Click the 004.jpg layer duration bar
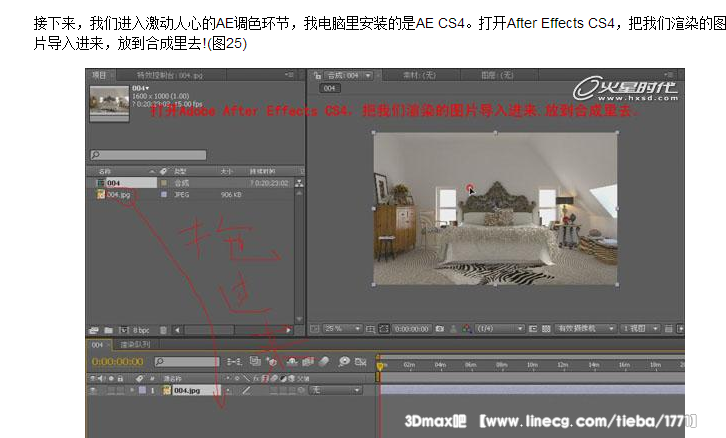This screenshot has height=438, width=726. tap(532, 389)
